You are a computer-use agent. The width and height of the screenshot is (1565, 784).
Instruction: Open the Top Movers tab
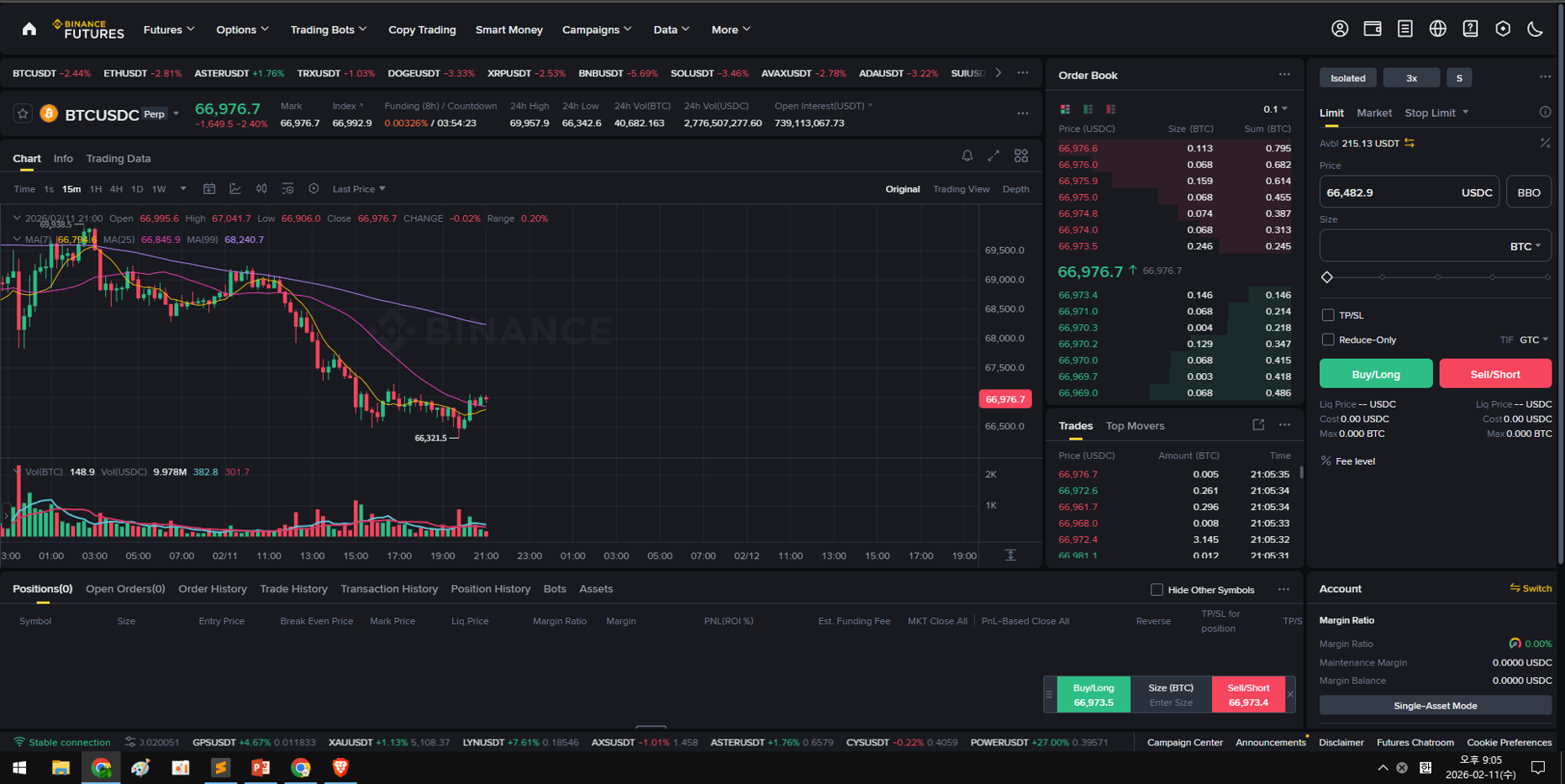1135,426
